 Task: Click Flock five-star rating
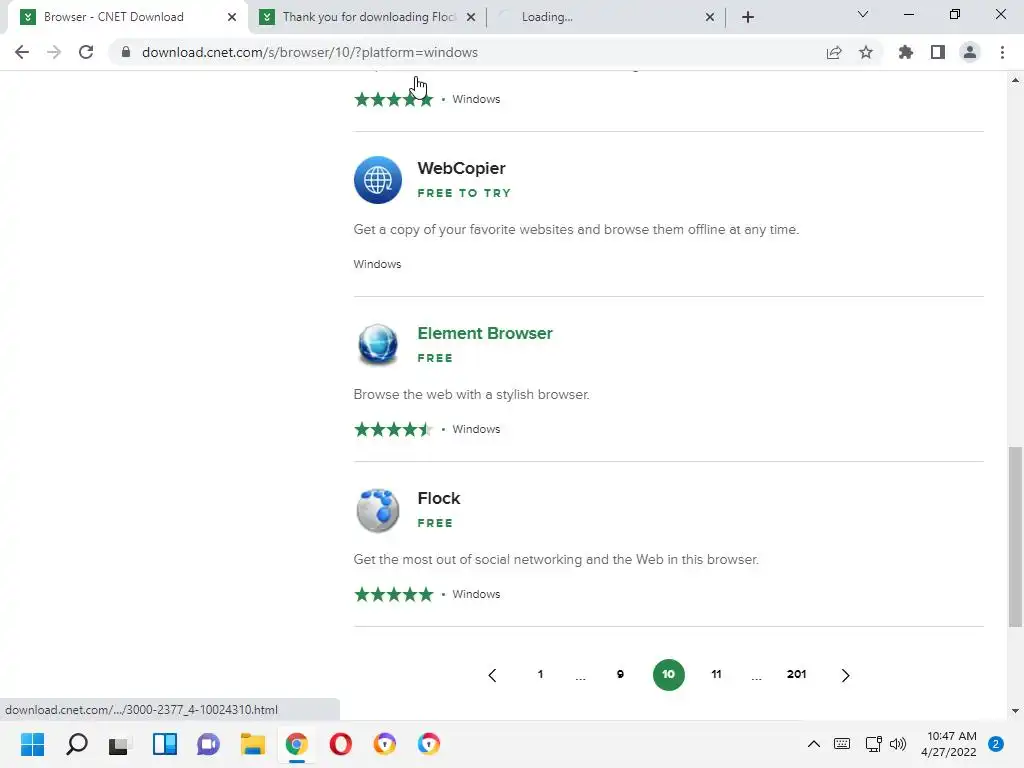click(x=393, y=594)
